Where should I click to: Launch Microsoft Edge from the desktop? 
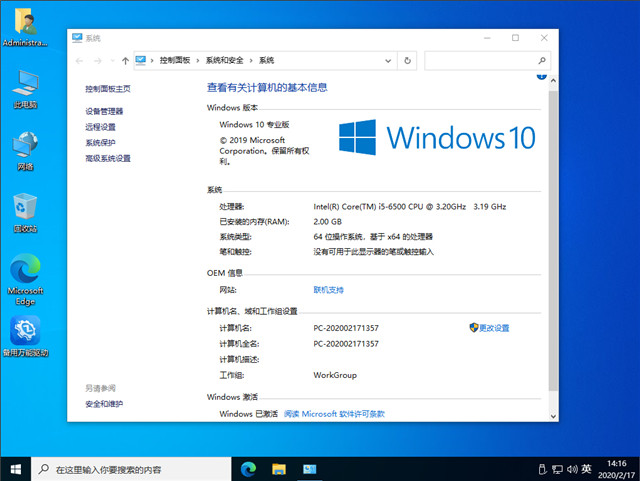(x=25, y=280)
